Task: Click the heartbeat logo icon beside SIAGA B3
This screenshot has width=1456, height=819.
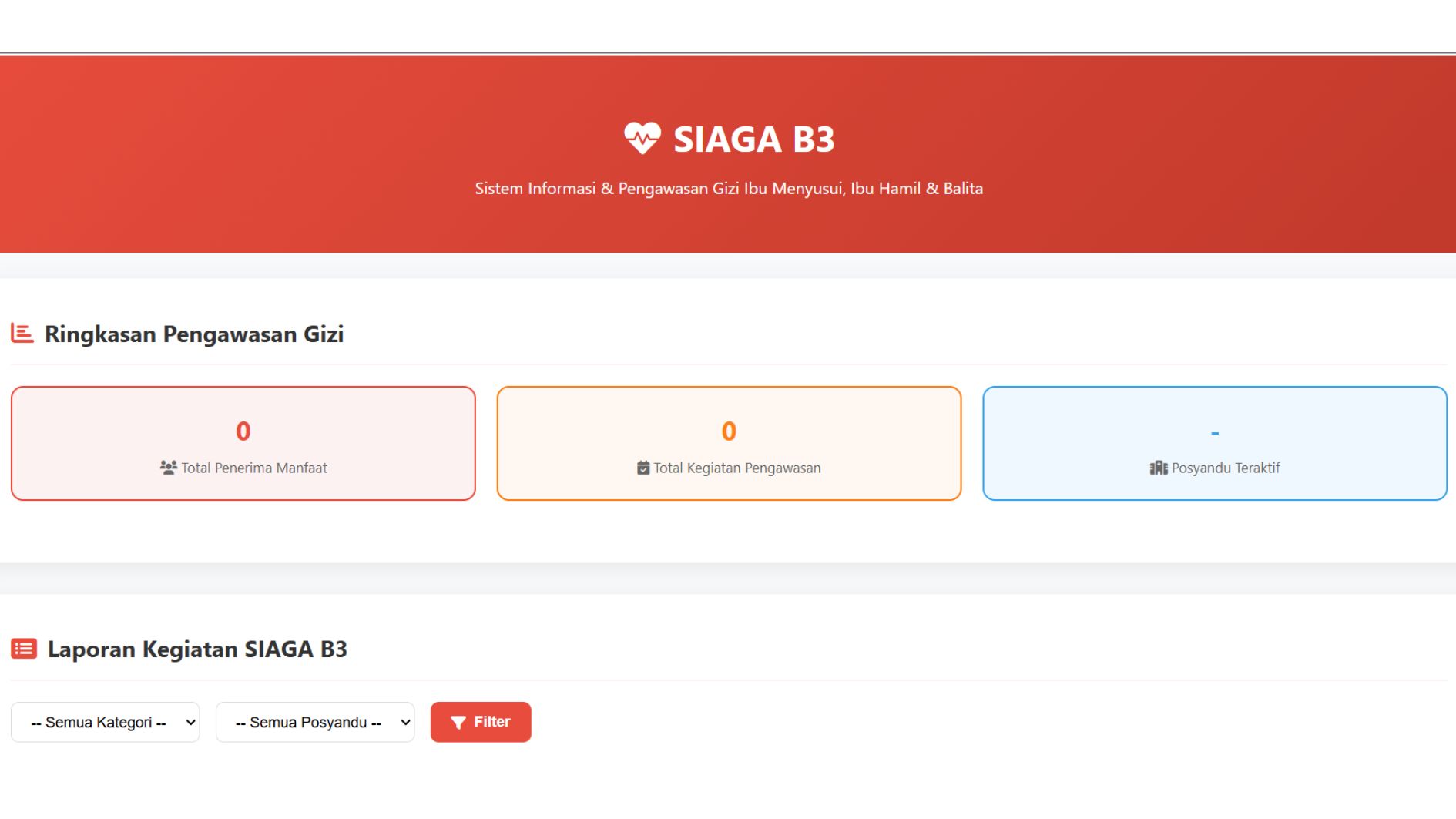Action: [x=642, y=139]
